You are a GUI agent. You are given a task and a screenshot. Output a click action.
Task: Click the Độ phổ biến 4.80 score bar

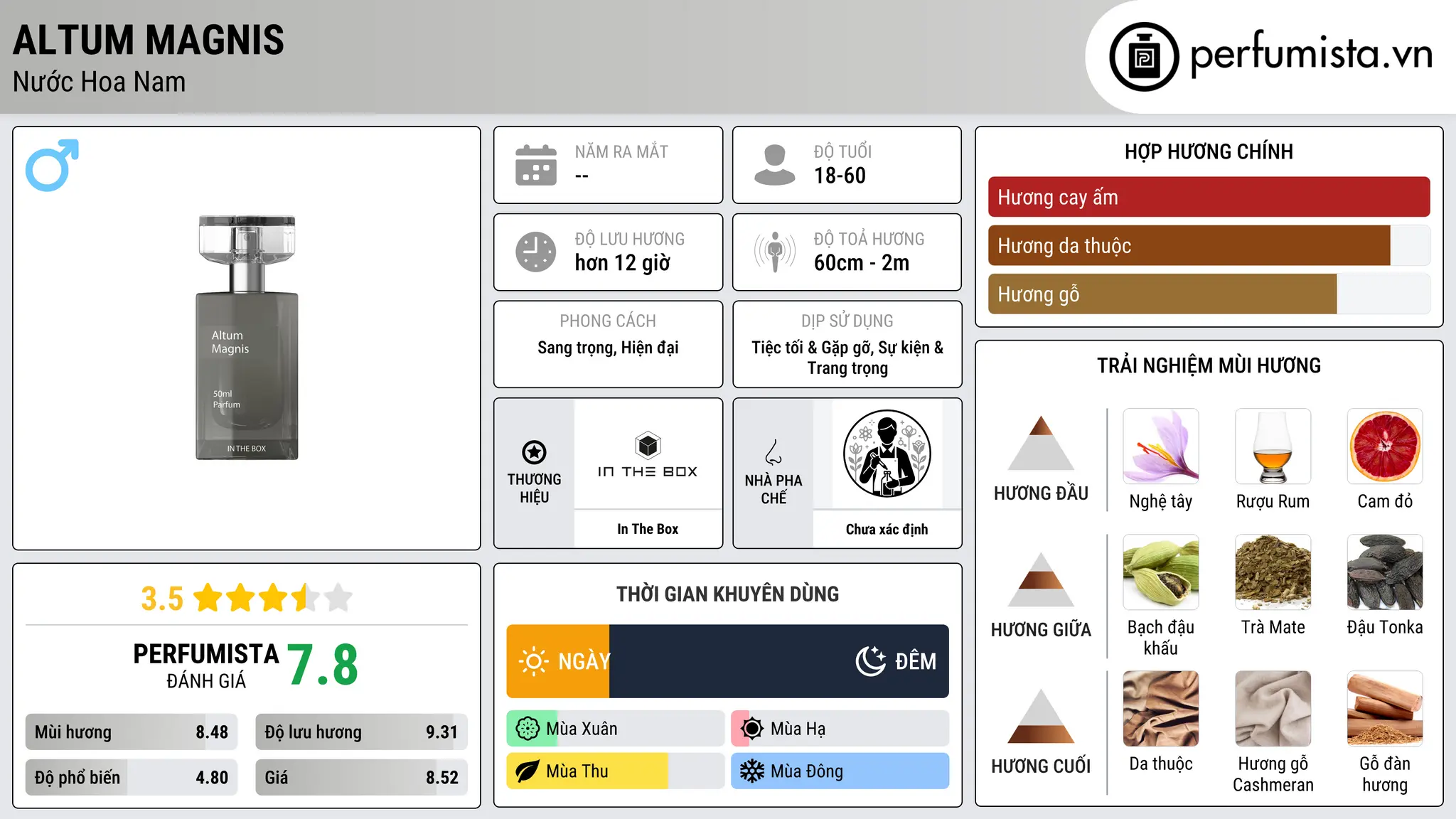pyautogui.click(x=131, y=777)
